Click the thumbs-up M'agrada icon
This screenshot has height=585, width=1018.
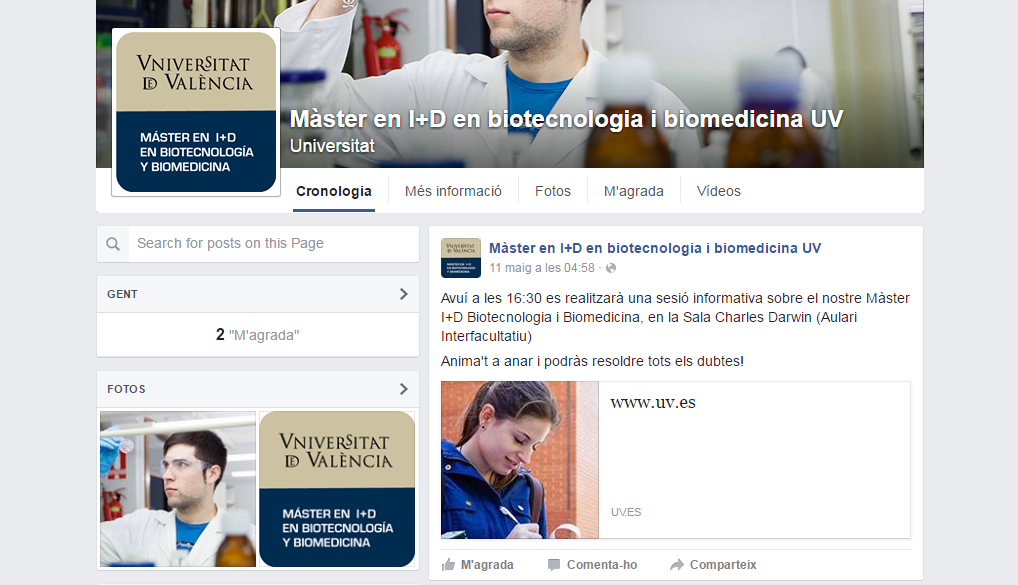pos(449,565)
